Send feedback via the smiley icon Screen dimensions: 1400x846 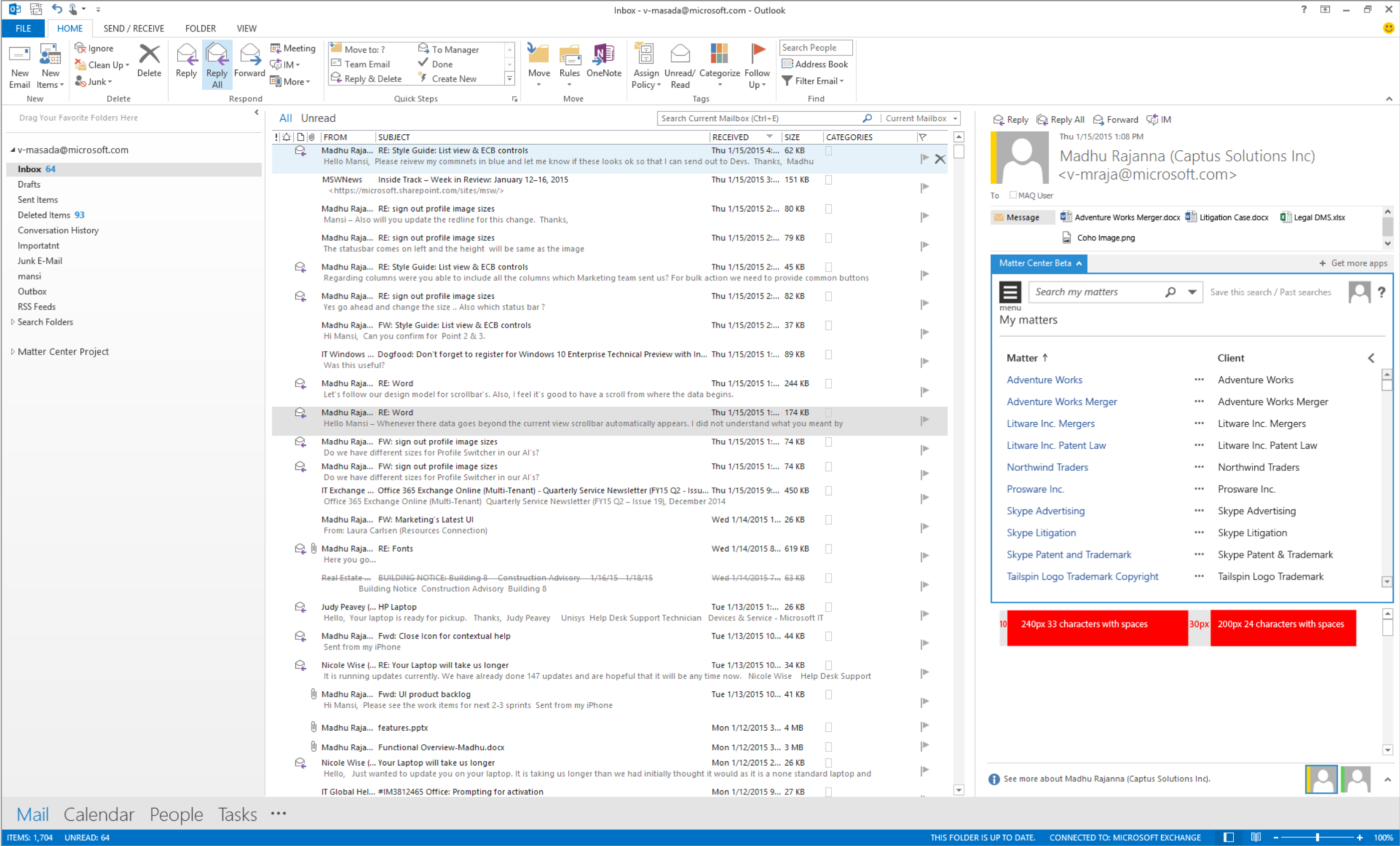(x=1389, y=28)
